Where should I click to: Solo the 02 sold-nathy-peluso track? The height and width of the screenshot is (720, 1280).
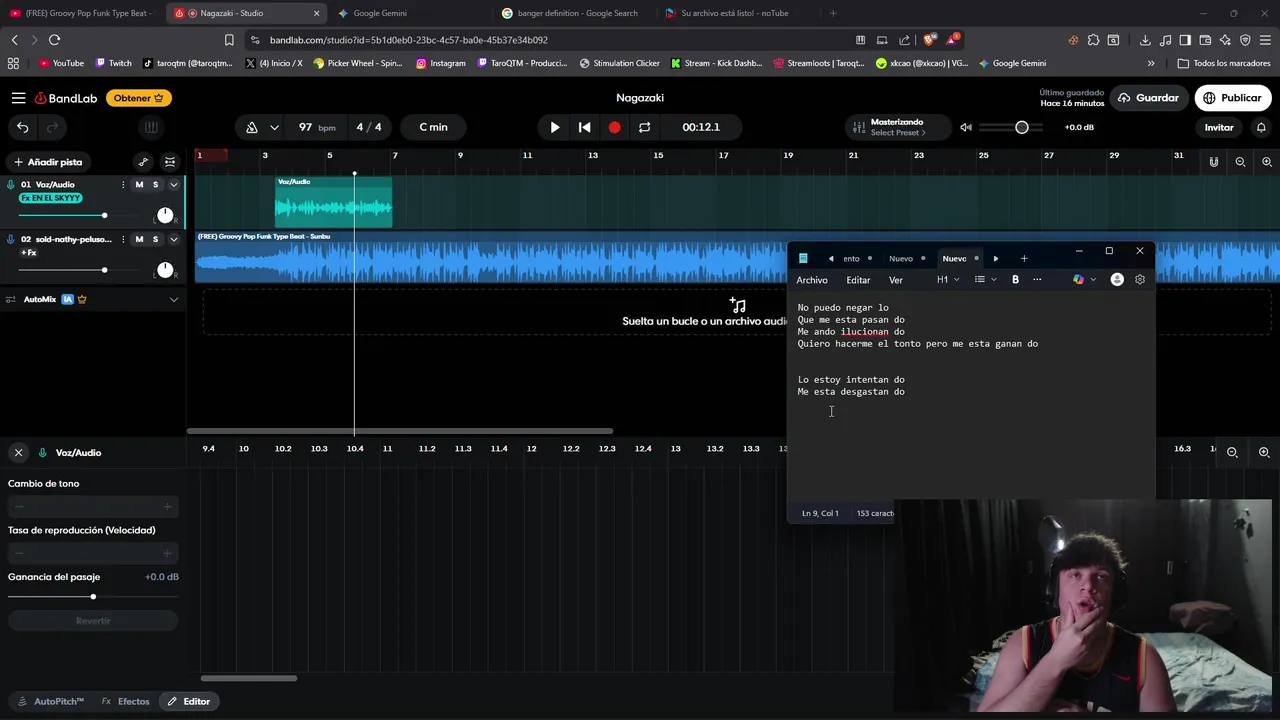coord(155,239)
